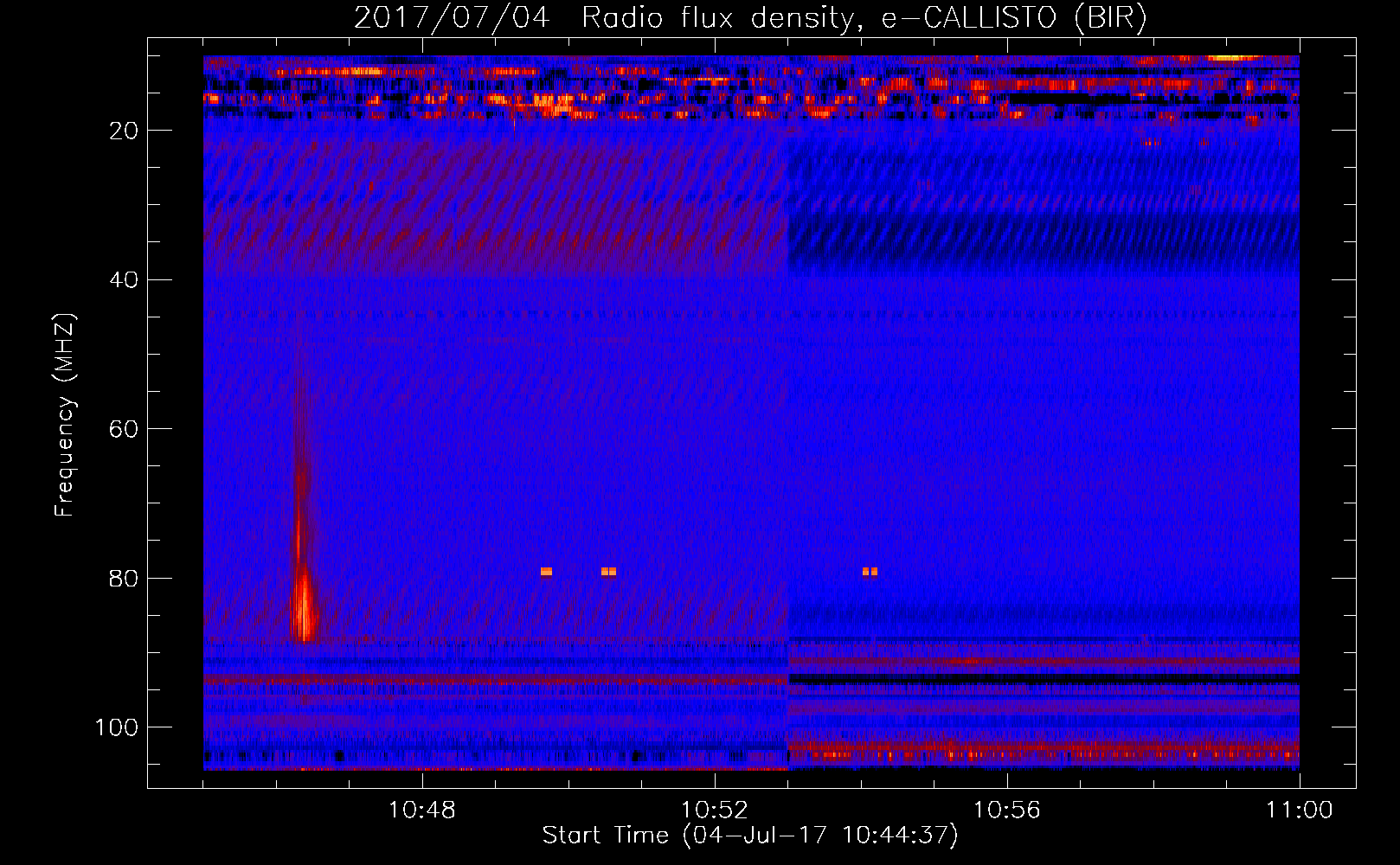
Task: Click the 20 MHz frequency tick label
Action: tap(125, 131)
